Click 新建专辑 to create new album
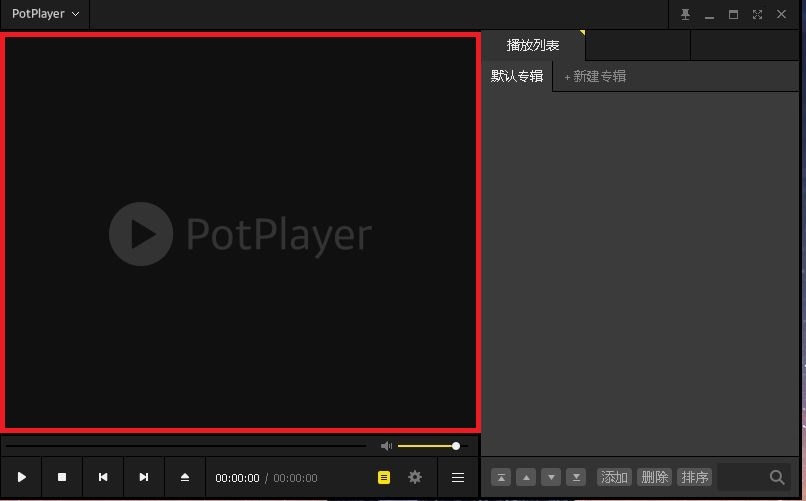806x501 pixels. point(595,76)
